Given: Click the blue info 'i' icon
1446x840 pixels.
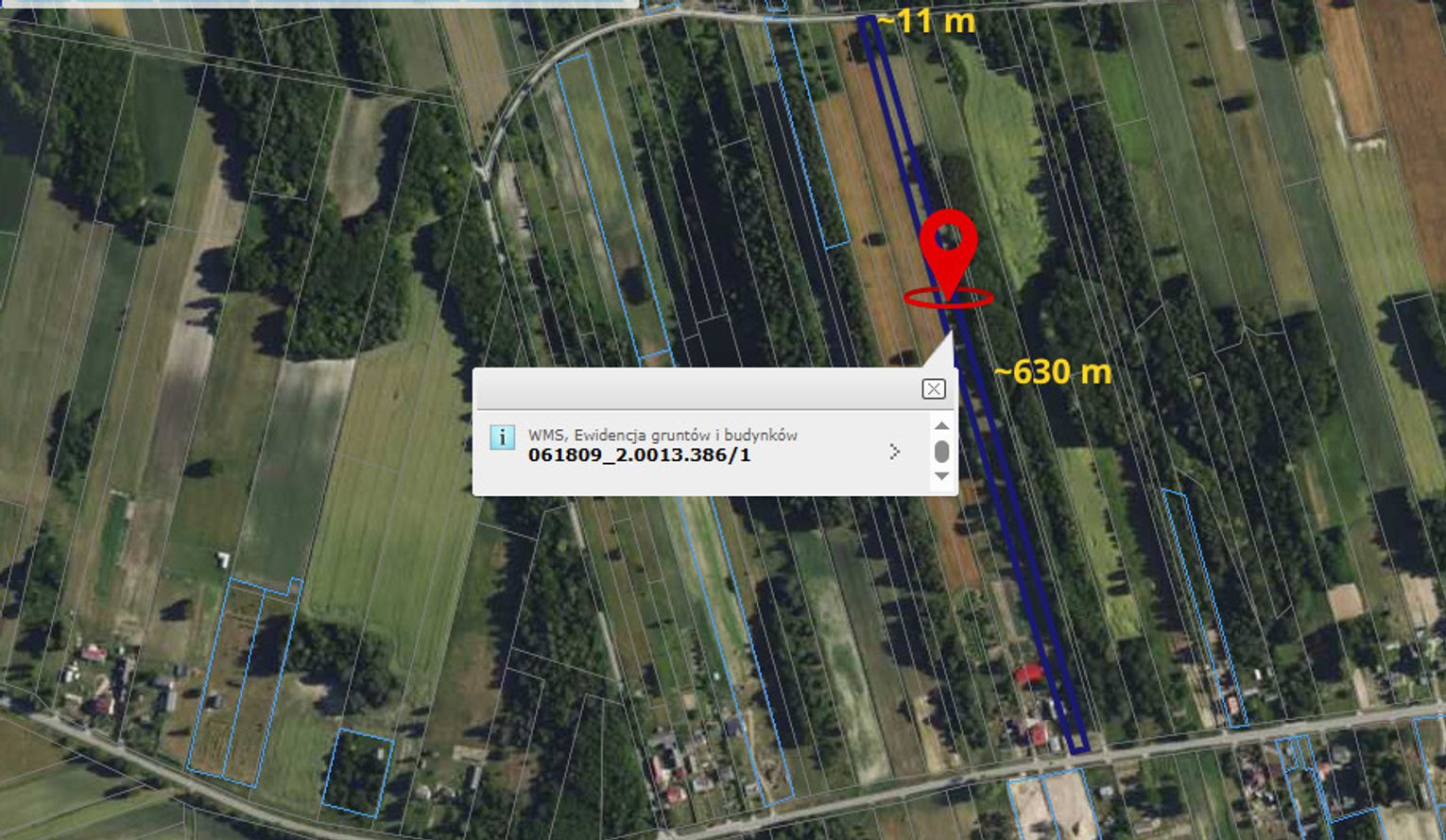Looking at the screenshot, I should point(502,437).
